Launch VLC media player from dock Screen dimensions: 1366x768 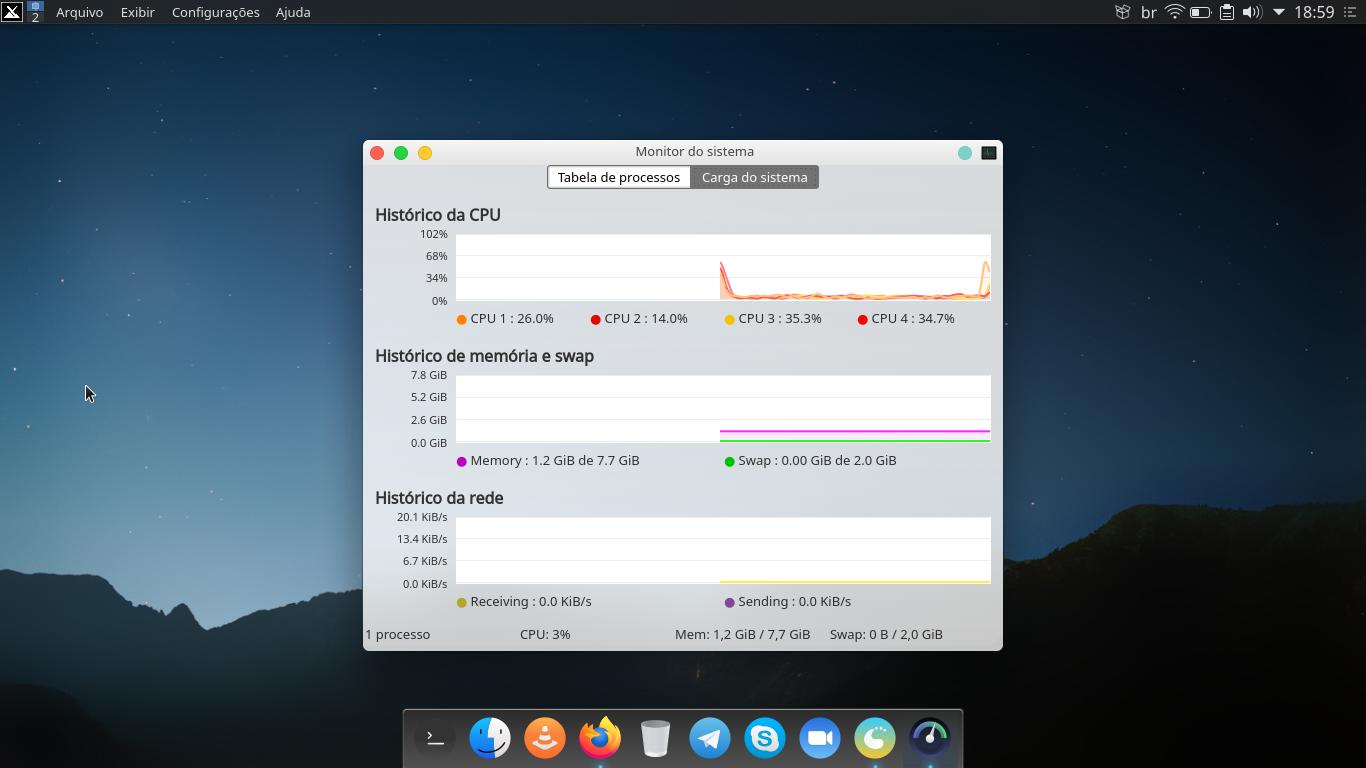tap(545, 738)
